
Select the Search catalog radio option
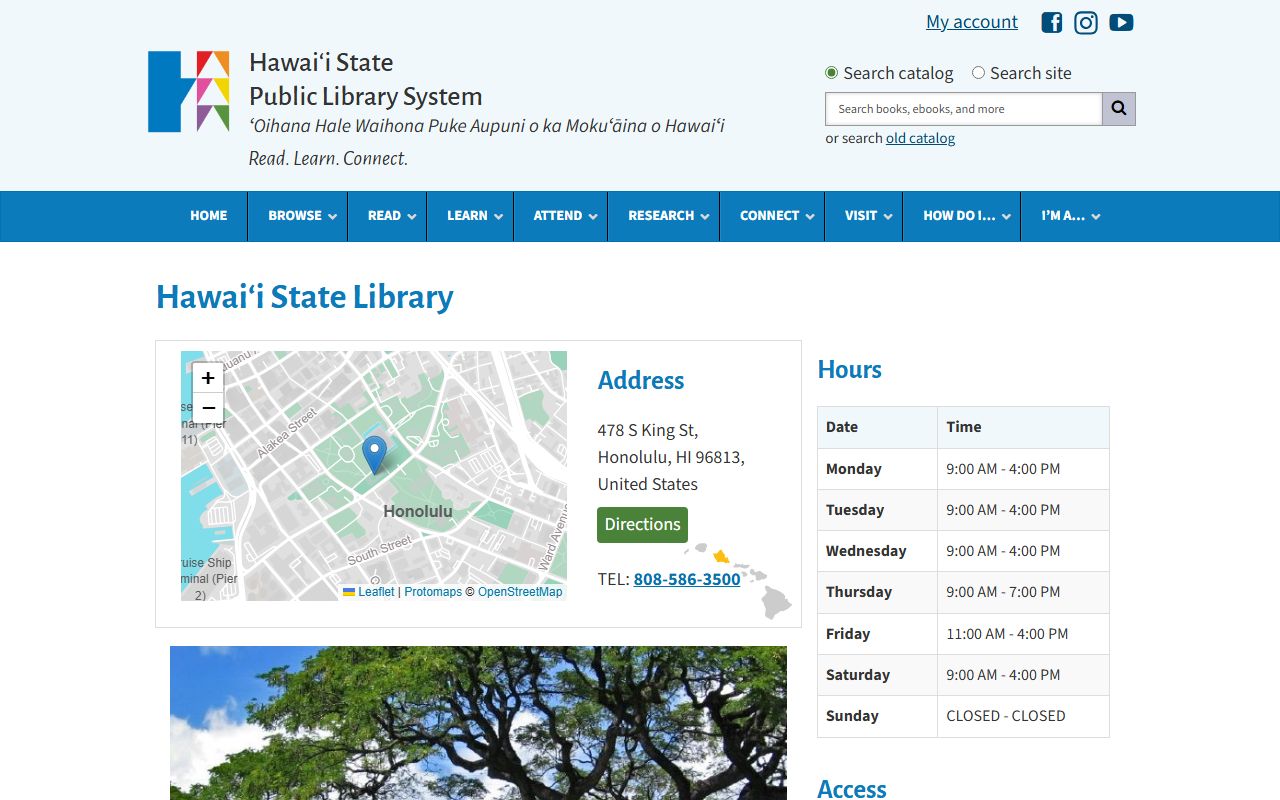(x=831, y=73)
